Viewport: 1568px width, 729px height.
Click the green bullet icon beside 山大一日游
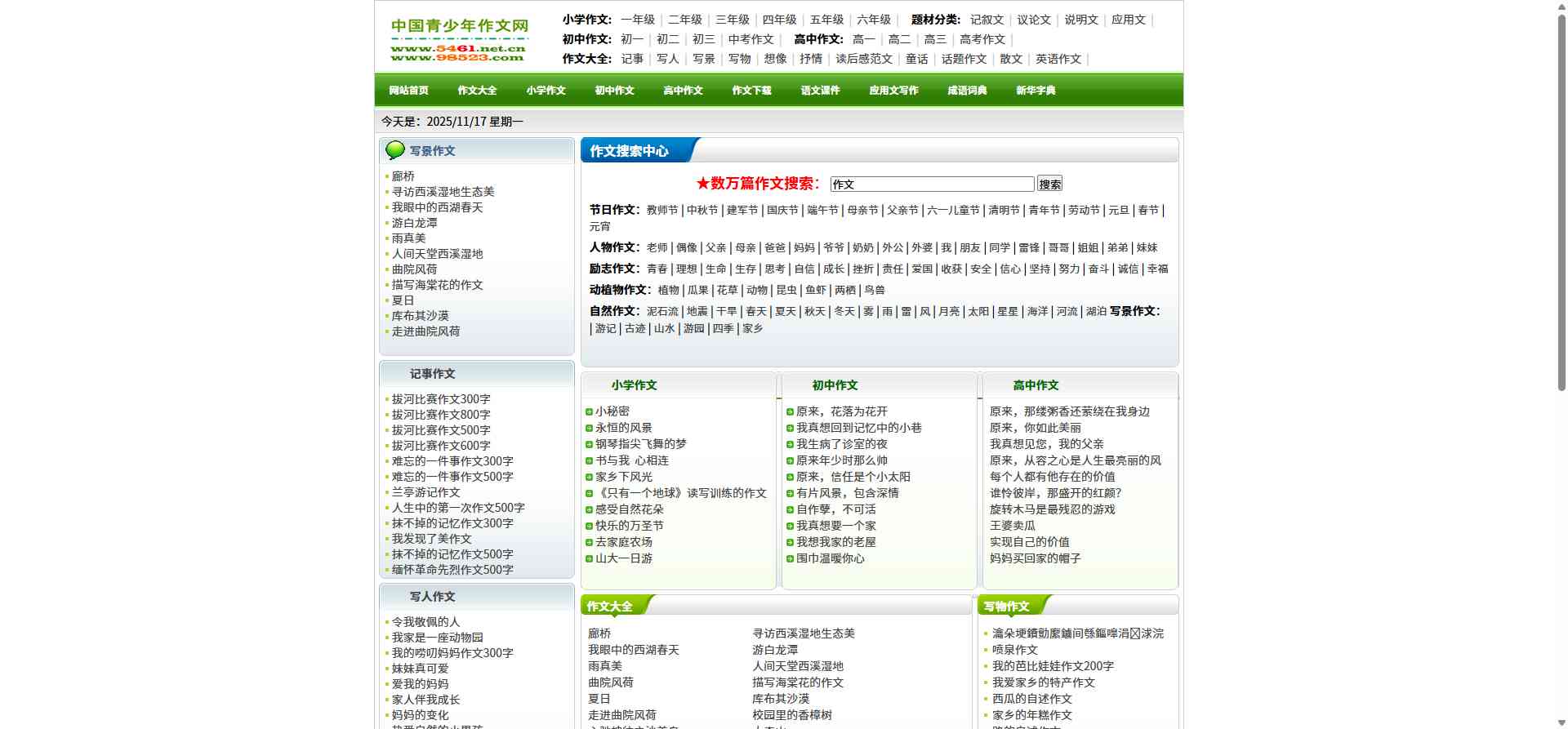click(x=589, y=559)
